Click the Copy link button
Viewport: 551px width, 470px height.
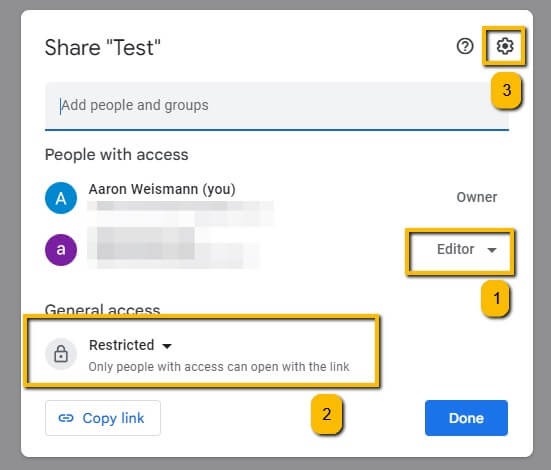(x=103, y=418)
